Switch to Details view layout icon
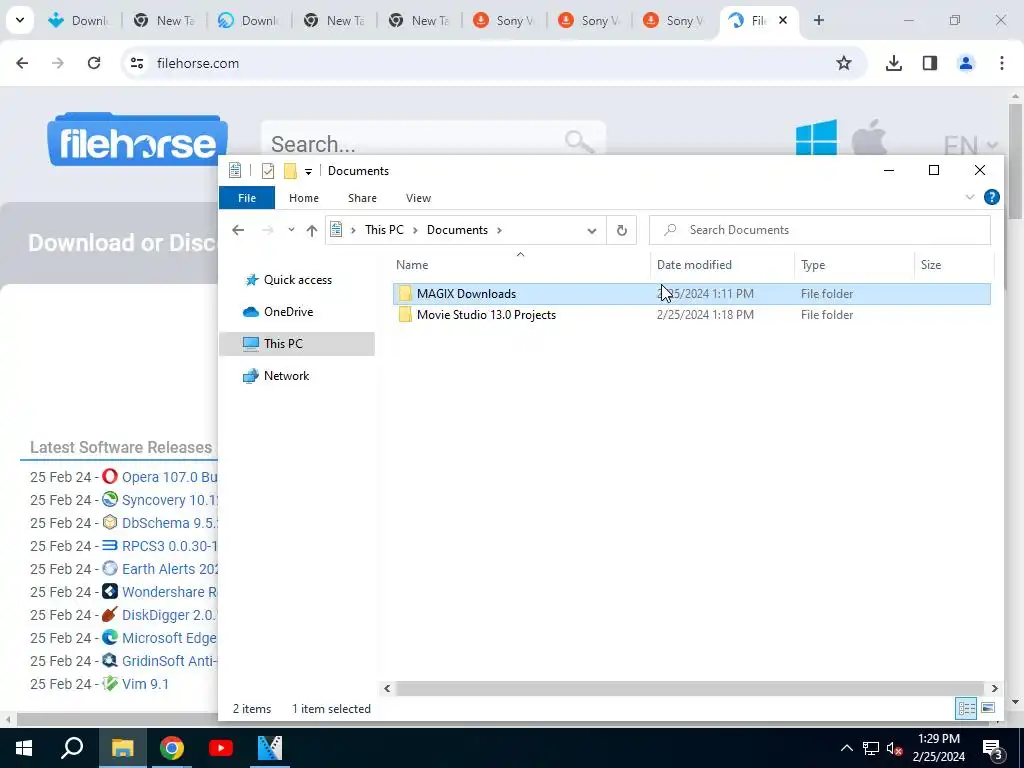The height and width of the screenshot is (768, 1024). click(967, 708)
